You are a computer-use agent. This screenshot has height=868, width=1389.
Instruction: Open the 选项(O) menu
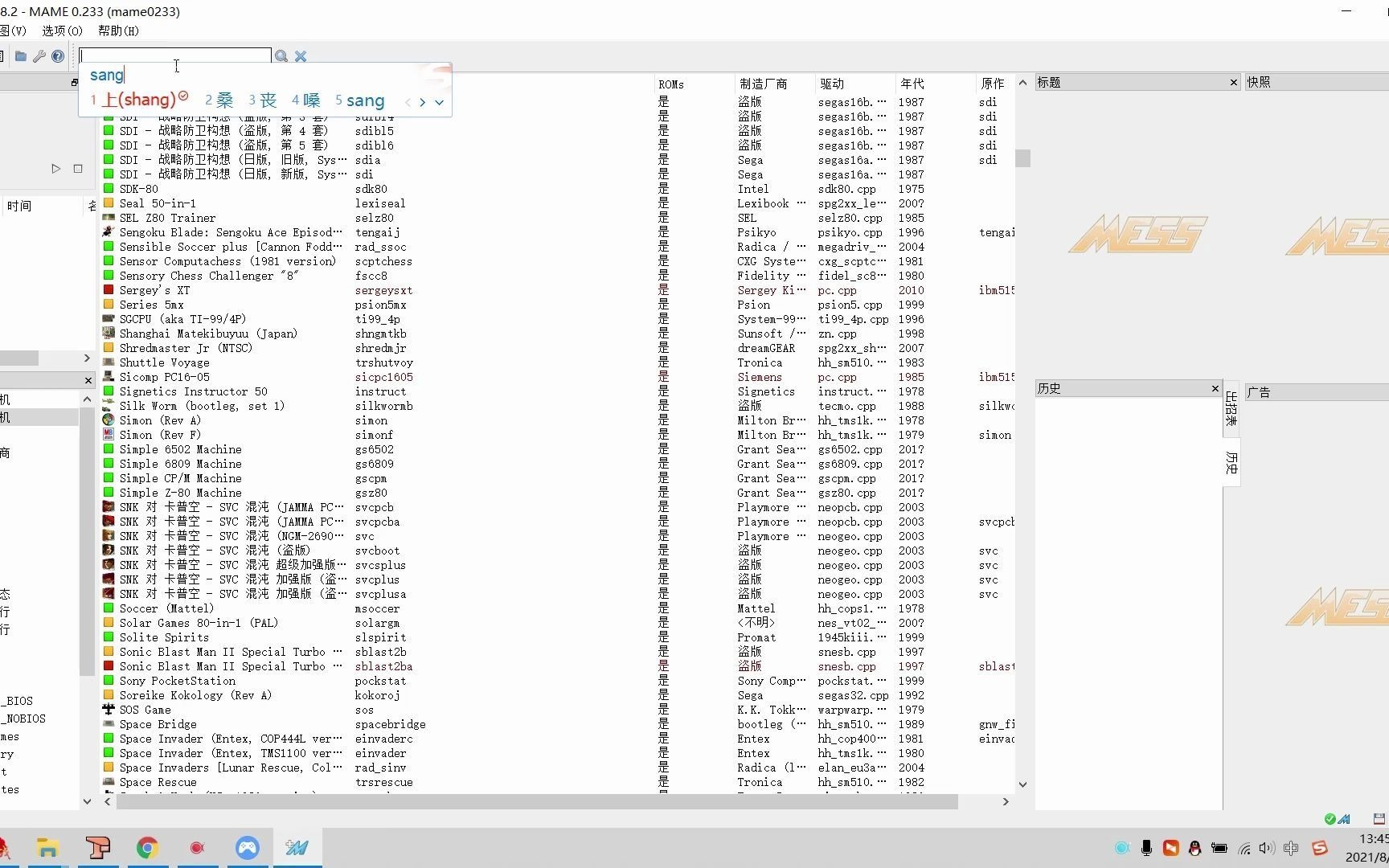62,31
